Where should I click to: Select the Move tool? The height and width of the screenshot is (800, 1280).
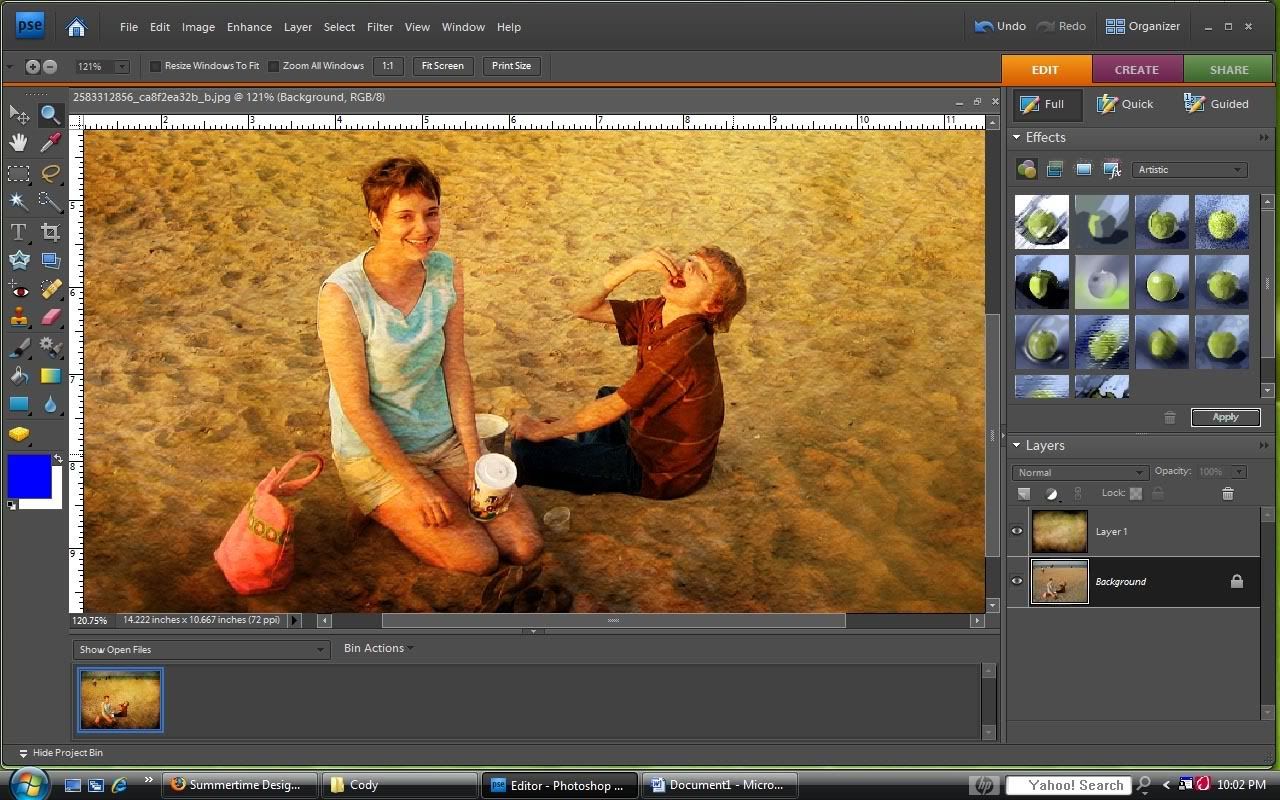tap(18, 115)
